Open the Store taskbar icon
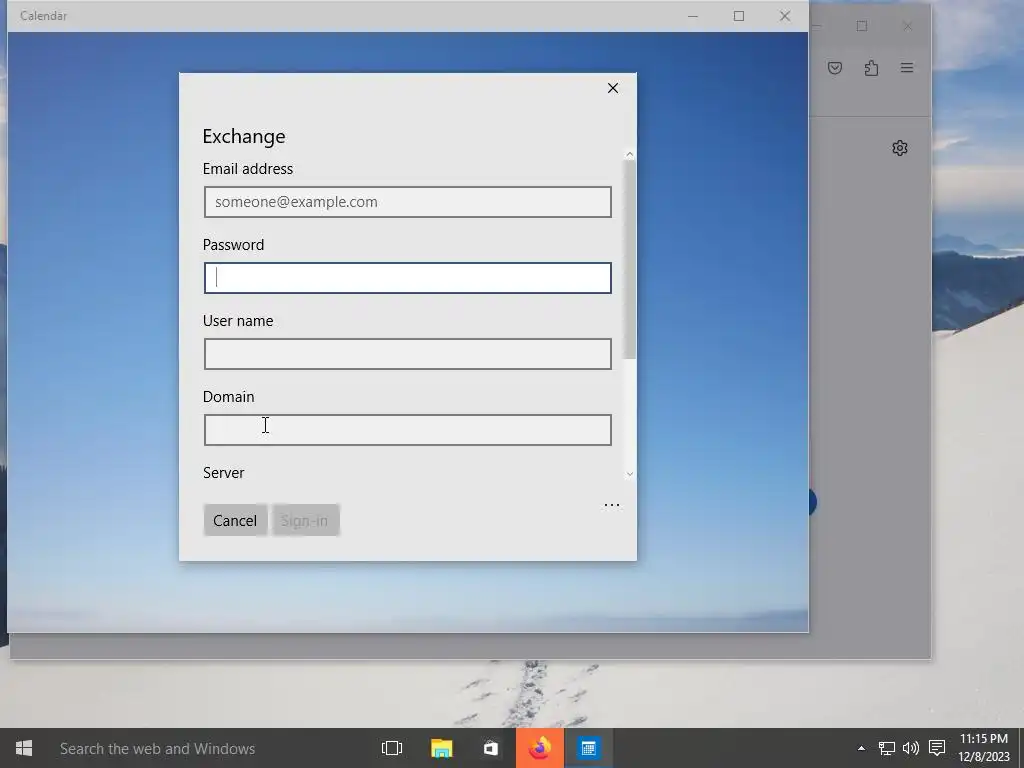 tap(490, 748)
